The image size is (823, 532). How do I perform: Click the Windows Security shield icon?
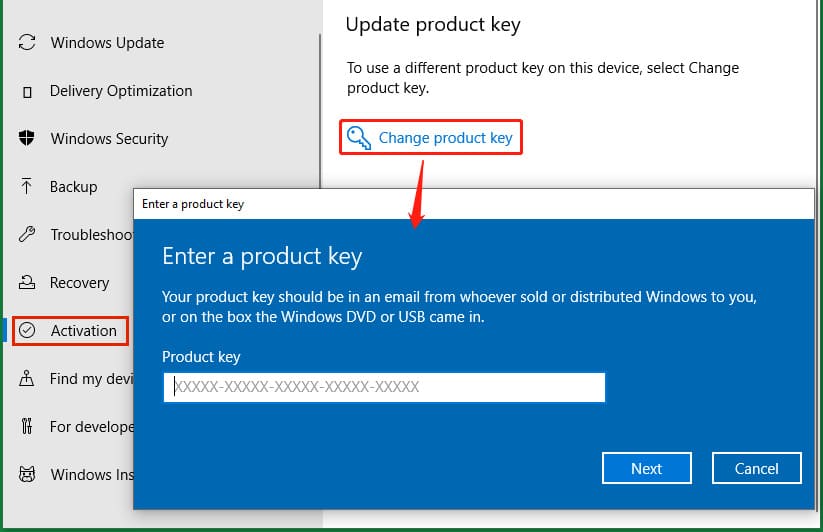[x=28, y=139]
